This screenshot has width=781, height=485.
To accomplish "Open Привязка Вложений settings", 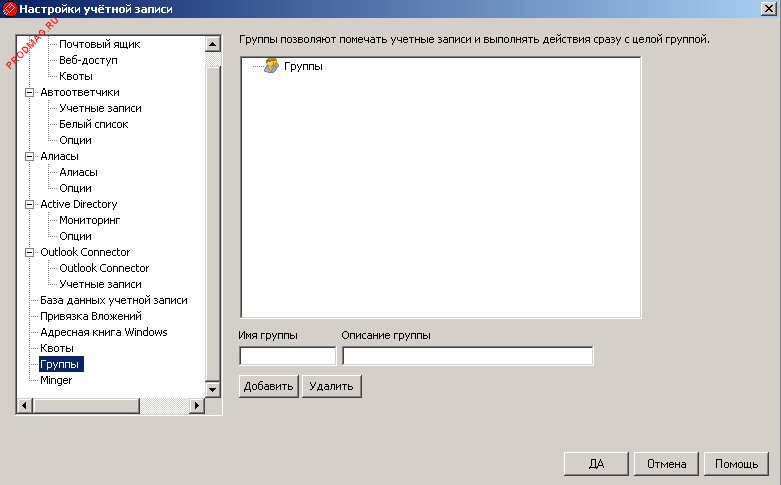I will pyautogui.click(x=90, y=316).
